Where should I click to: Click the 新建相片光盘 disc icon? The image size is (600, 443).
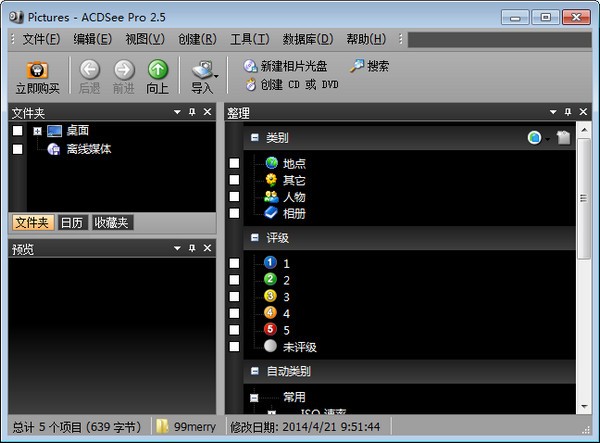[250, 66]
